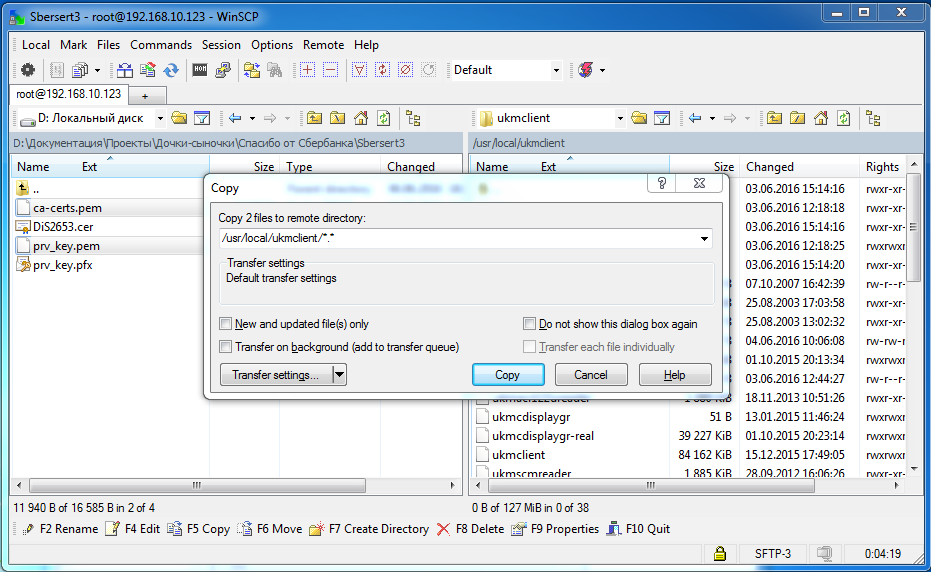The height and width of the screenshot is (572, 931).
Task: Click the local panel filter icon
Action: (x=202, y=118)
